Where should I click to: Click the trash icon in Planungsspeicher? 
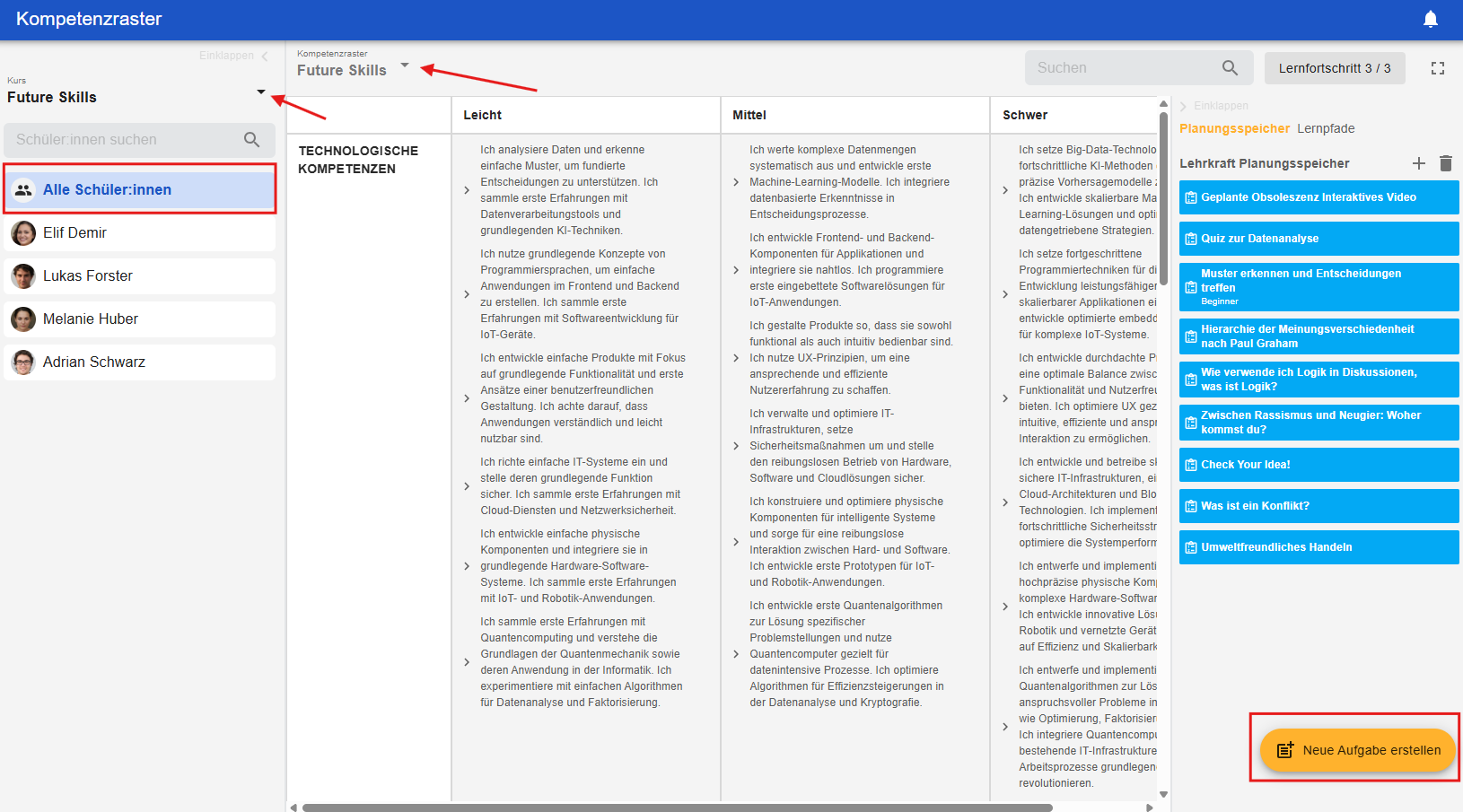coord(1445,163)
